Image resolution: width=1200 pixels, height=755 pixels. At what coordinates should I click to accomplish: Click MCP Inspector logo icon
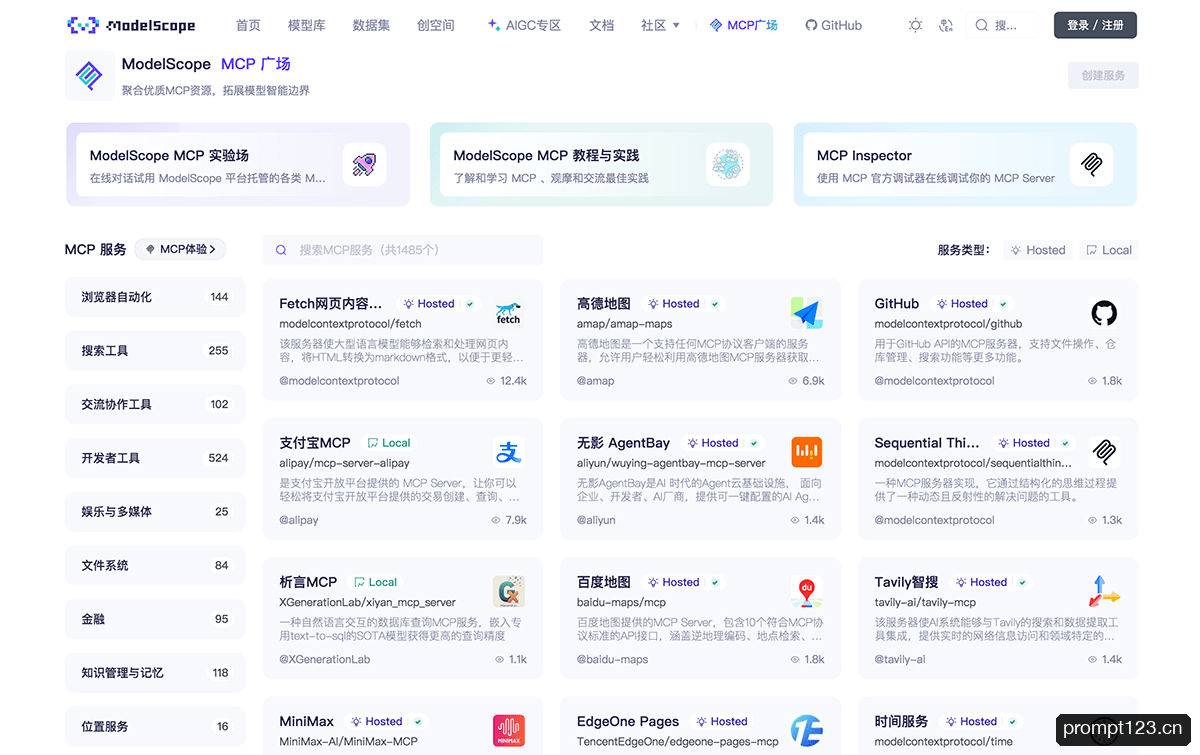pyautogui.click(x=1091, y=164)
